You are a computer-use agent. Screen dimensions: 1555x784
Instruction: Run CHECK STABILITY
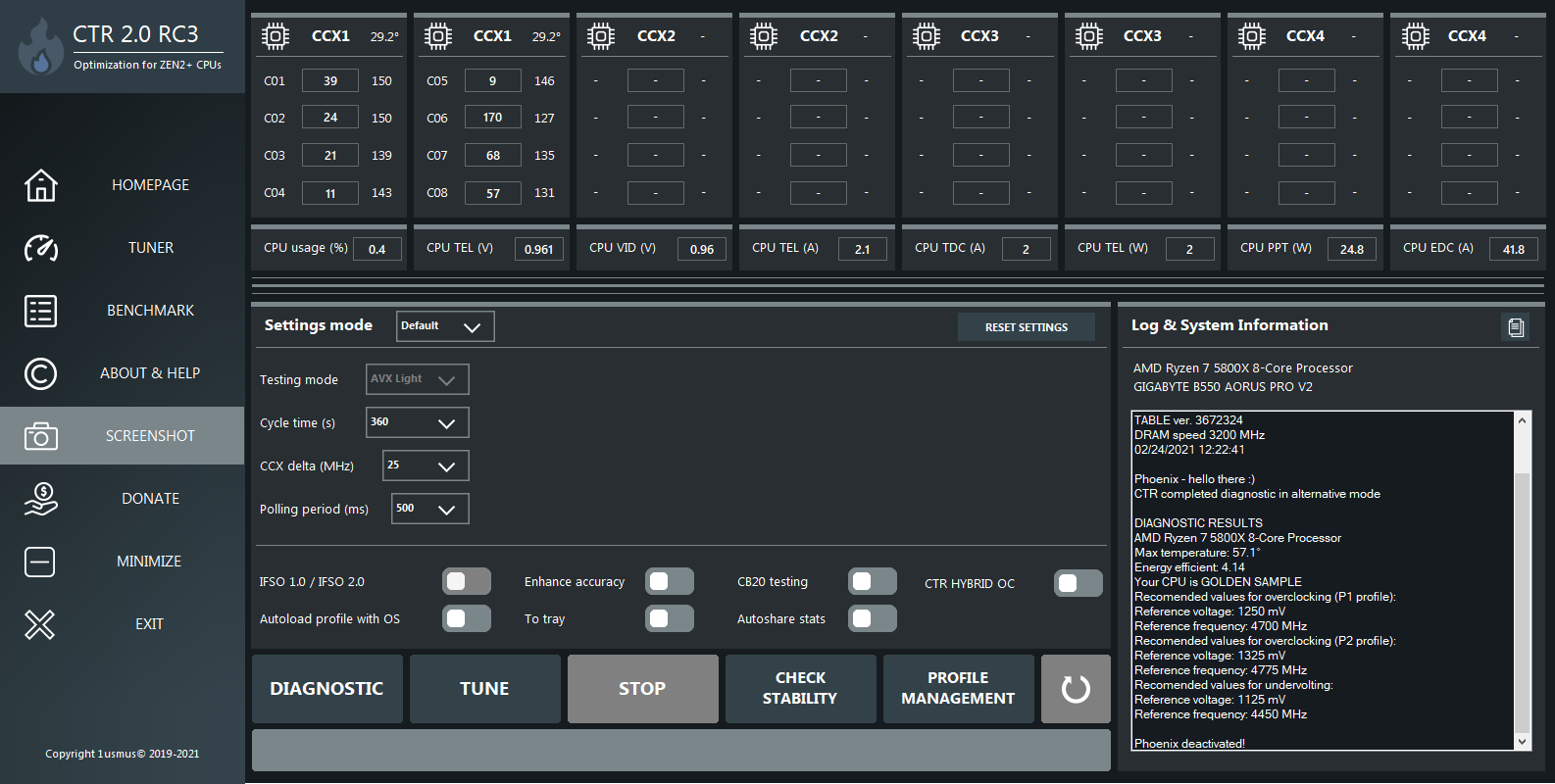(x=801, y=689)
